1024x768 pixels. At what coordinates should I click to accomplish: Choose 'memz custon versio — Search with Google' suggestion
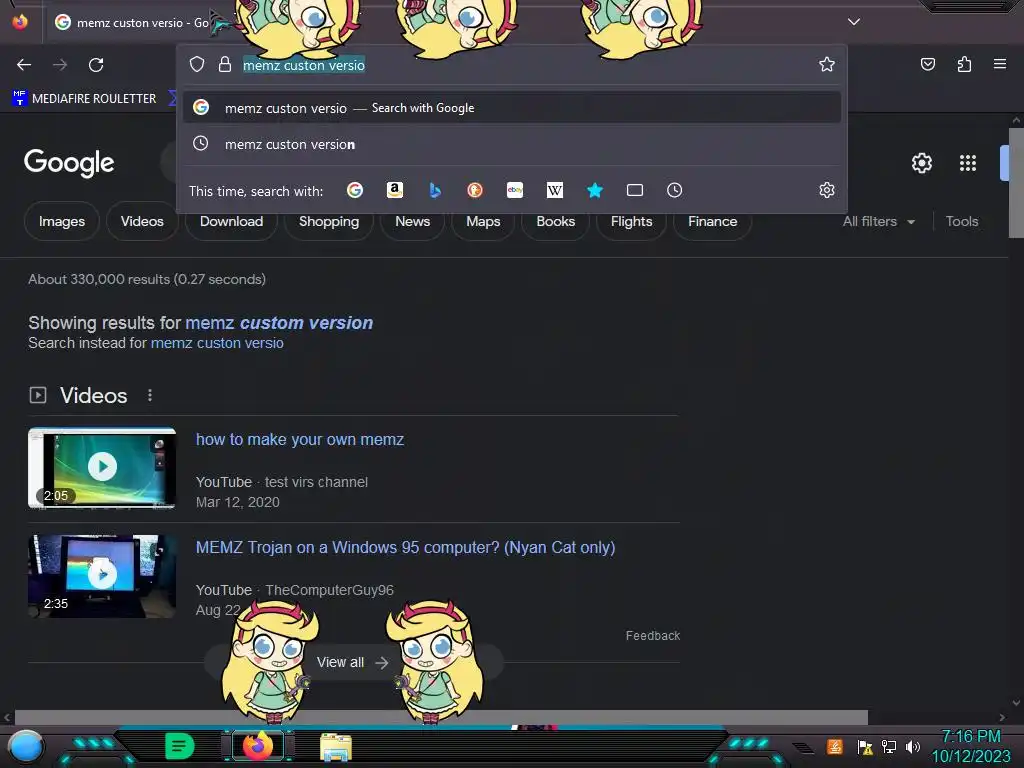(512, 108)
